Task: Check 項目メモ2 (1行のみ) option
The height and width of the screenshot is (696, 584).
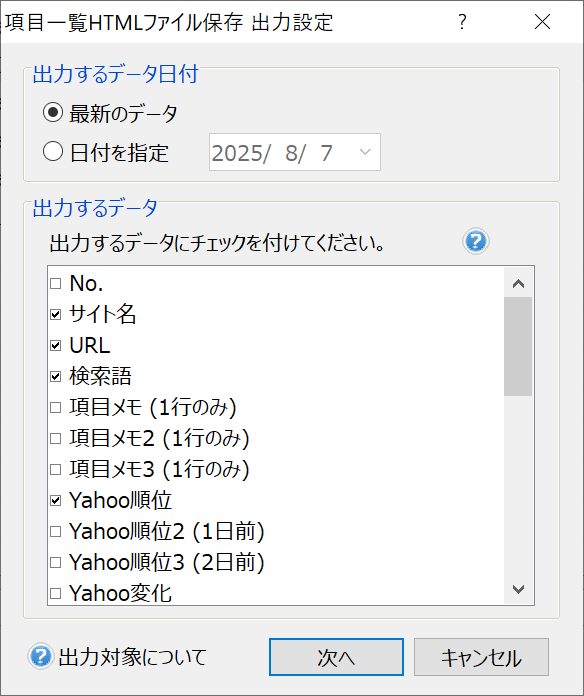Action: tap(55, 439)
